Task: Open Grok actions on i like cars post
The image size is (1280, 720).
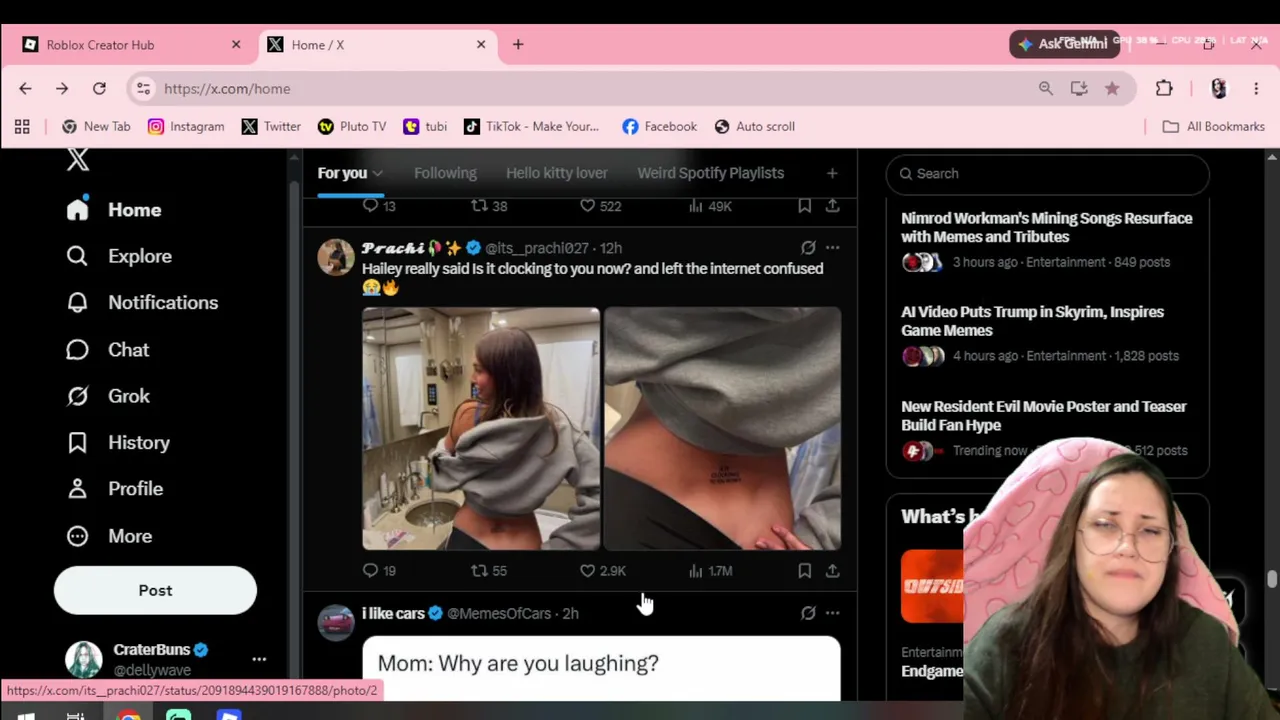Action: point(808,613)
